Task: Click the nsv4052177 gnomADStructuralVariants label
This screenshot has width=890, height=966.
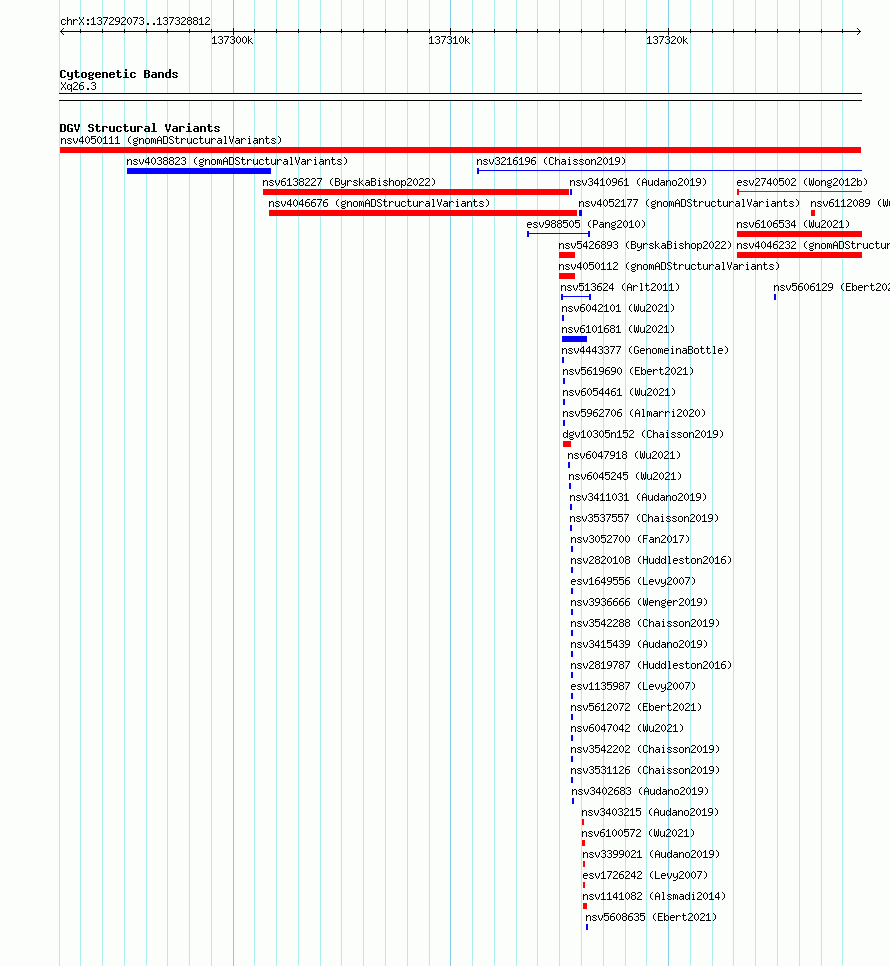Action: 689,203
